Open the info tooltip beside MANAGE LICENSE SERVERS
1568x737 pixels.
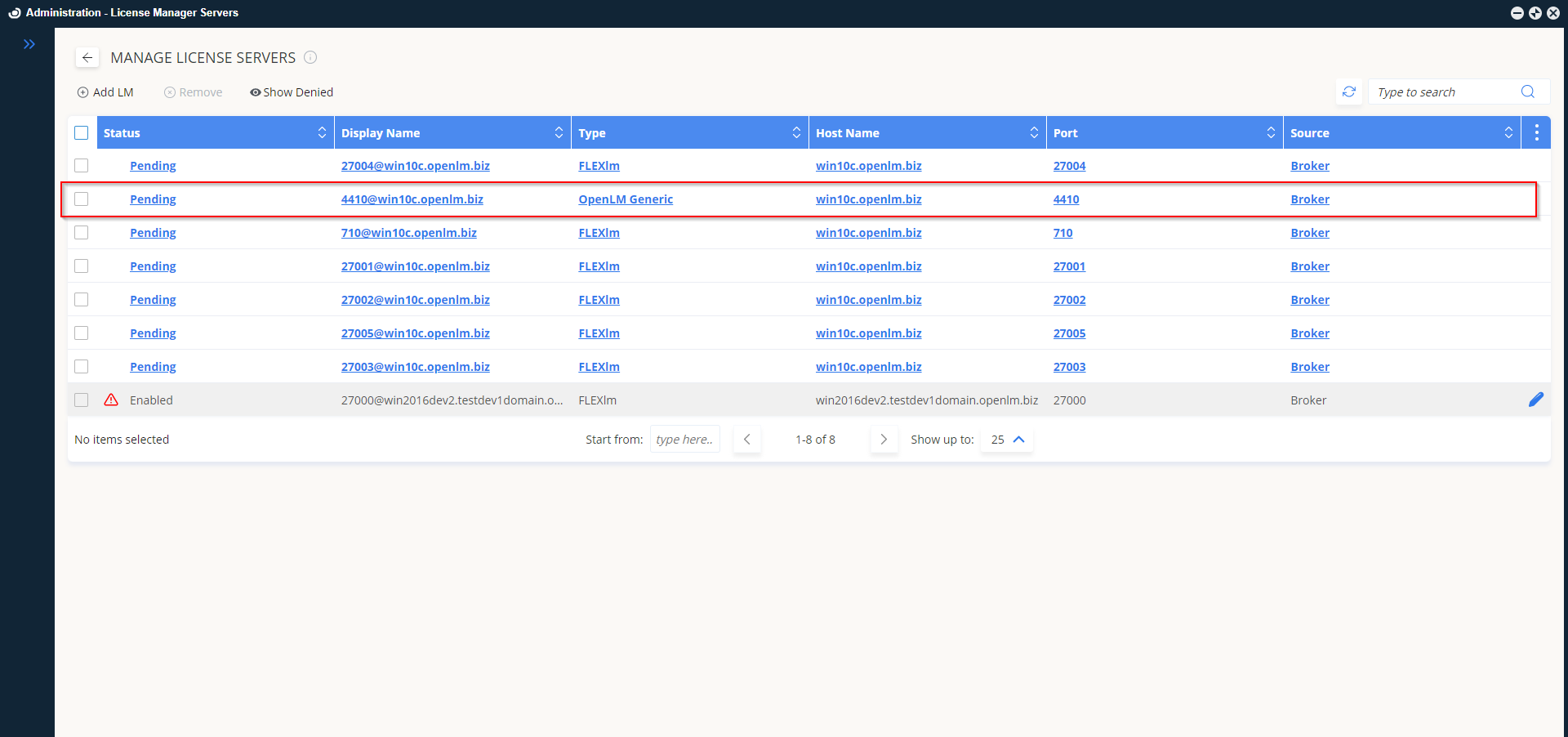pyautogui.click(x=310, y=57)
